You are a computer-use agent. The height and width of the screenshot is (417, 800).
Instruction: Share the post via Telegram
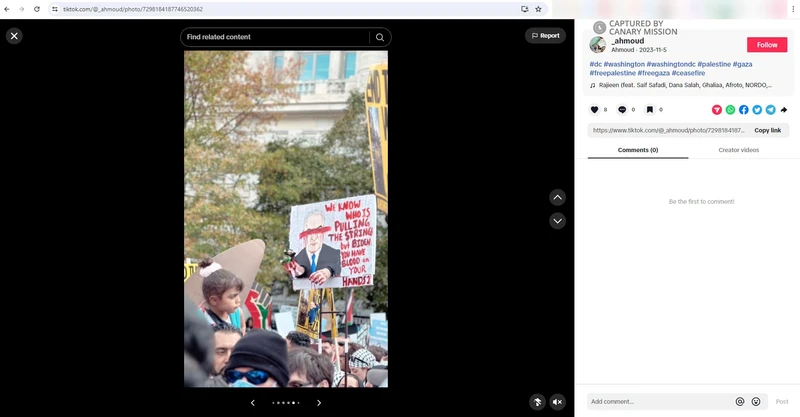(770, 110)
